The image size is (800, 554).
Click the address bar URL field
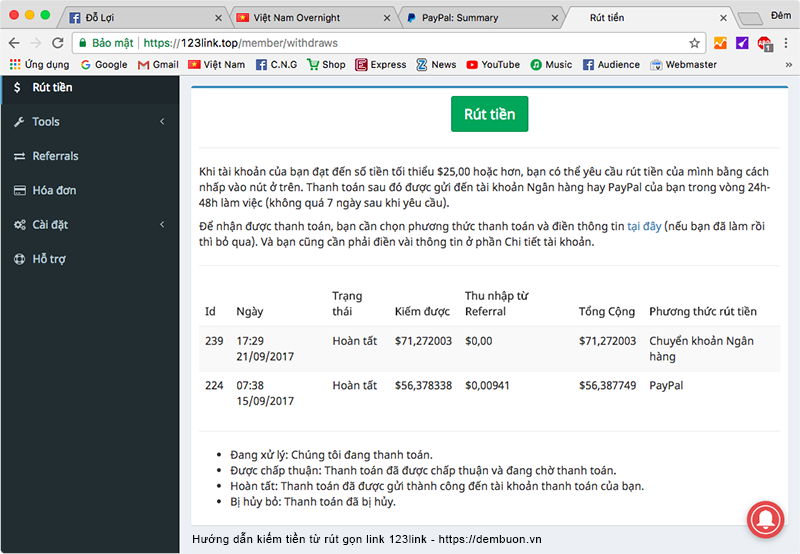[400, 43]
